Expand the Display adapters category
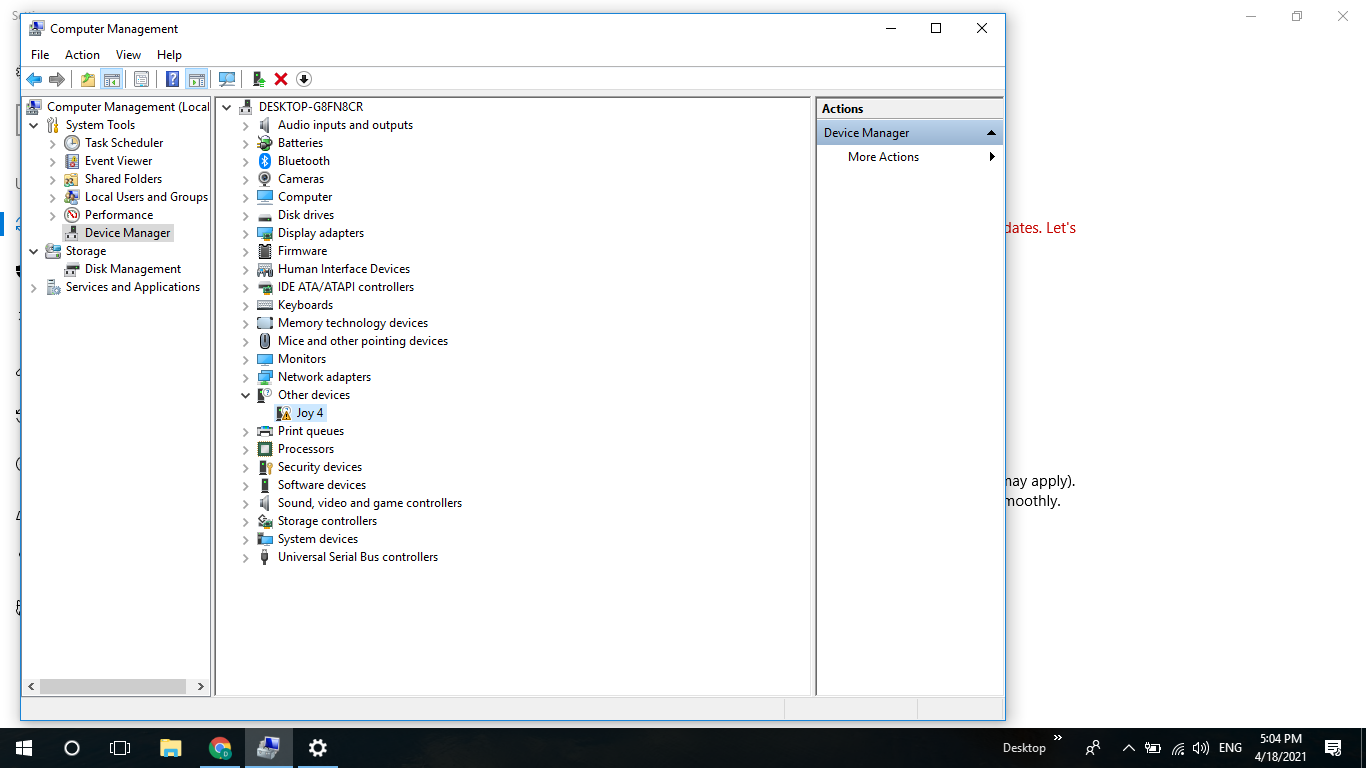 [245, 233]
